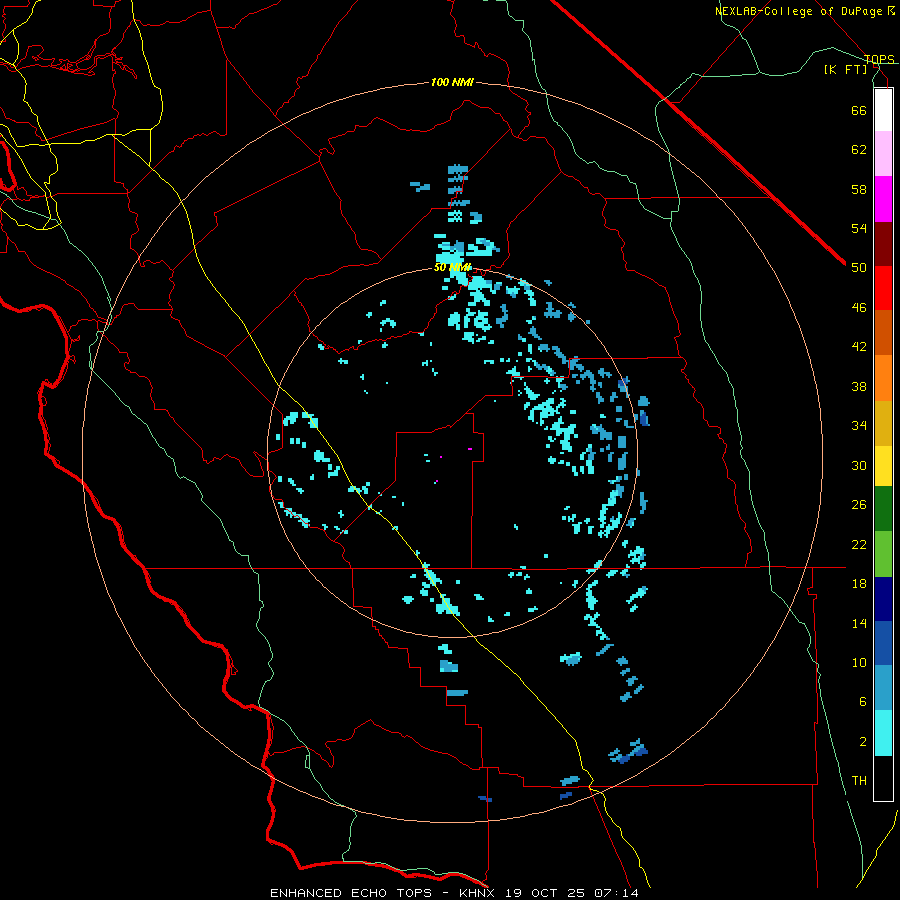
Task: Click the legend value 38
Action: click(x=859, y=386)
